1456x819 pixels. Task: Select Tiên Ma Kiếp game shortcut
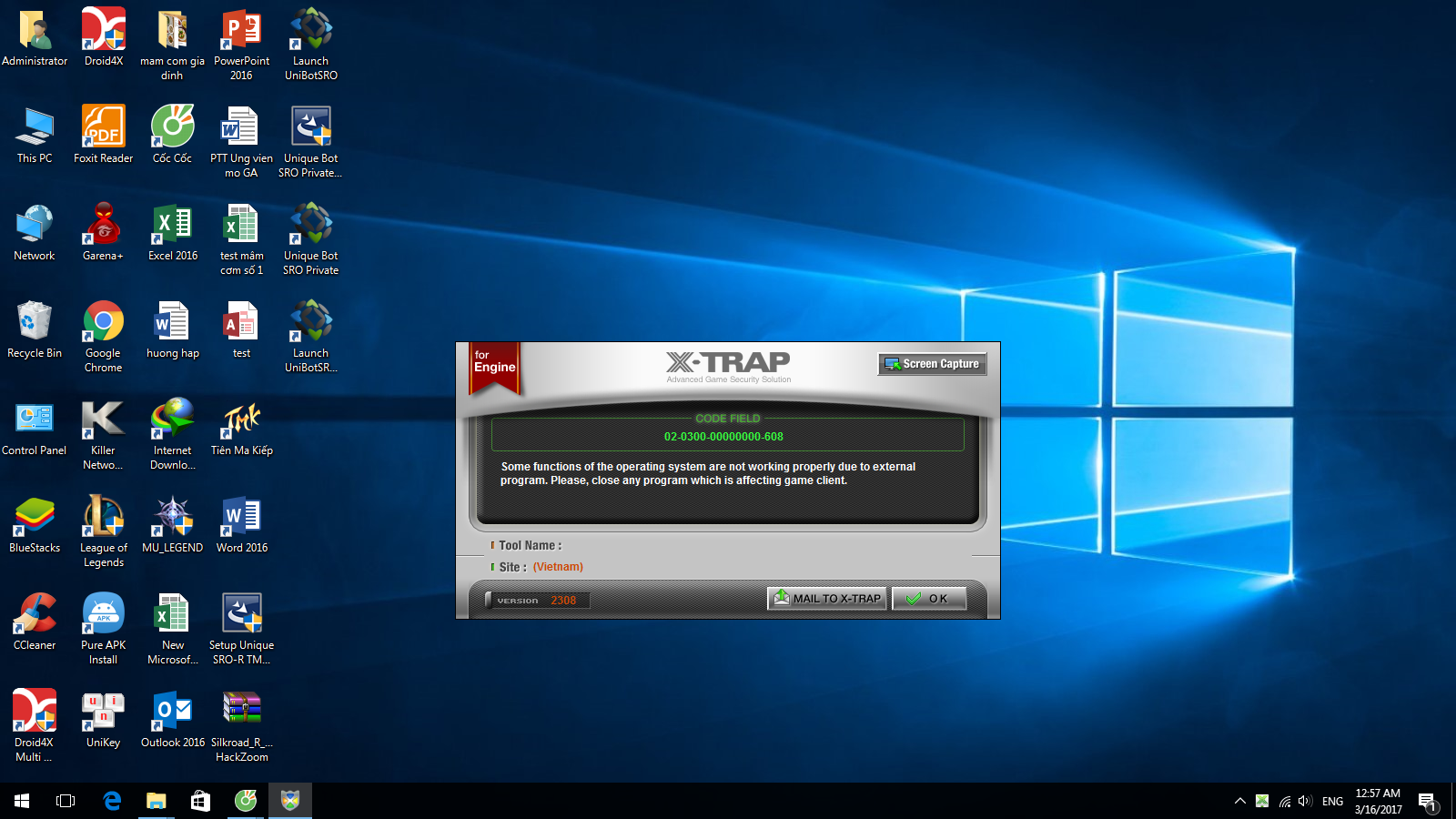coord(241,428)
